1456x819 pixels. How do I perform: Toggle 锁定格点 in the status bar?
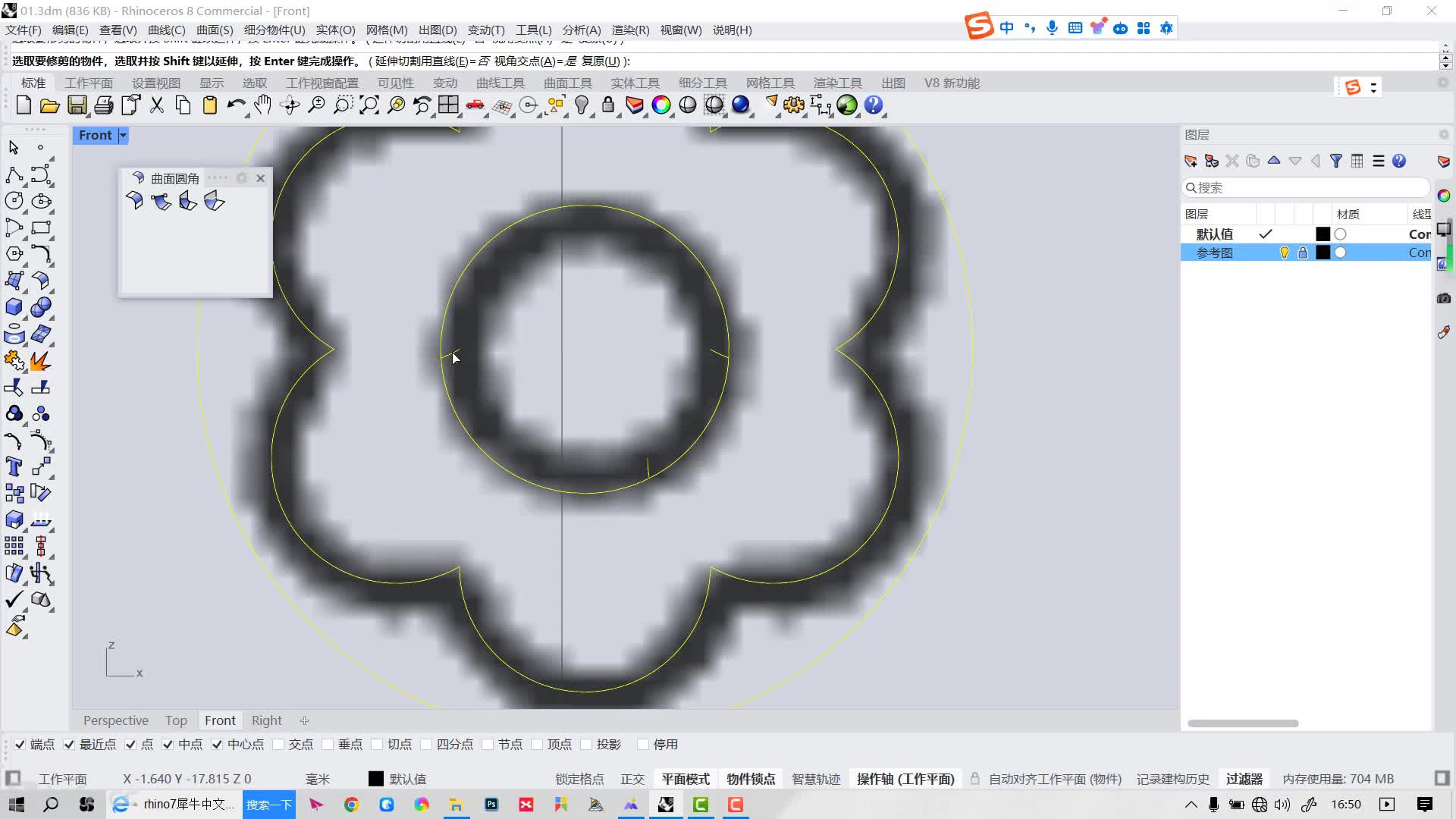(x=579, y=779)
